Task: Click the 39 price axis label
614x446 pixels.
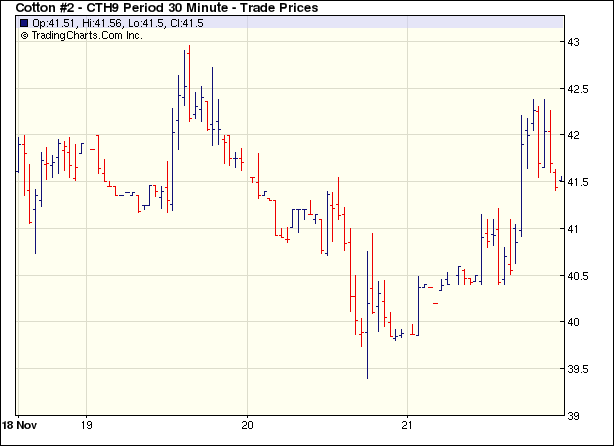Action: click(575, 416)
